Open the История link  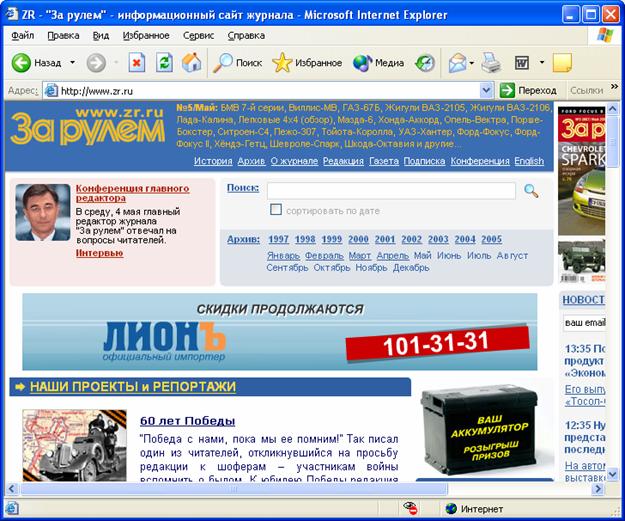[213, 161]
